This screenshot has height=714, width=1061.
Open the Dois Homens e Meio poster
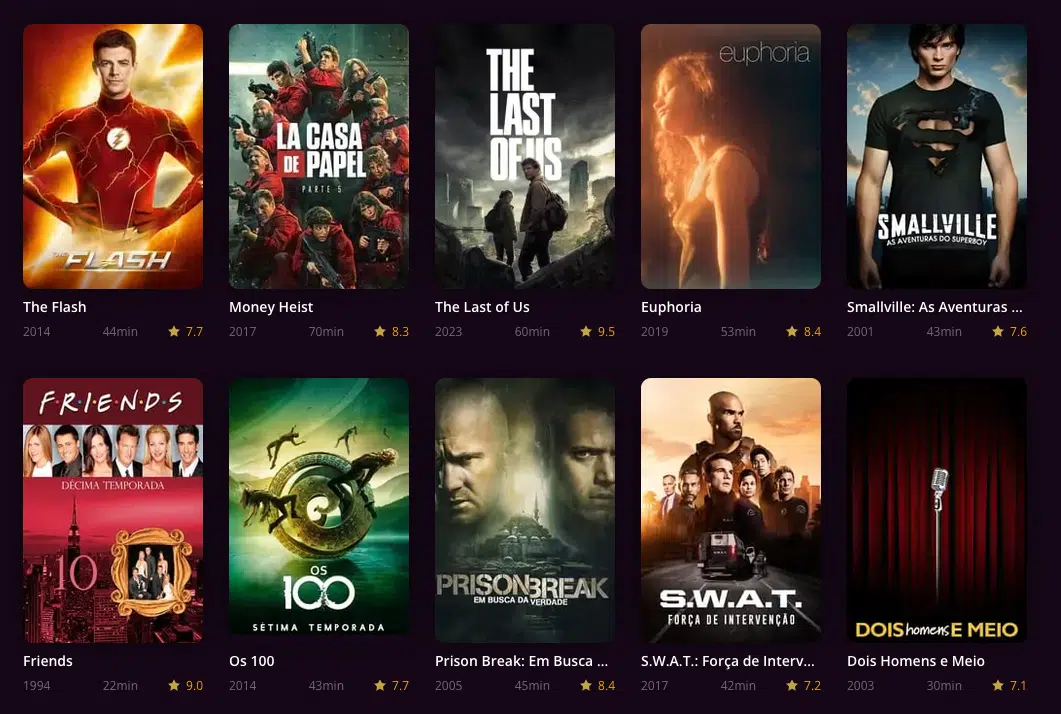(936, 510)
